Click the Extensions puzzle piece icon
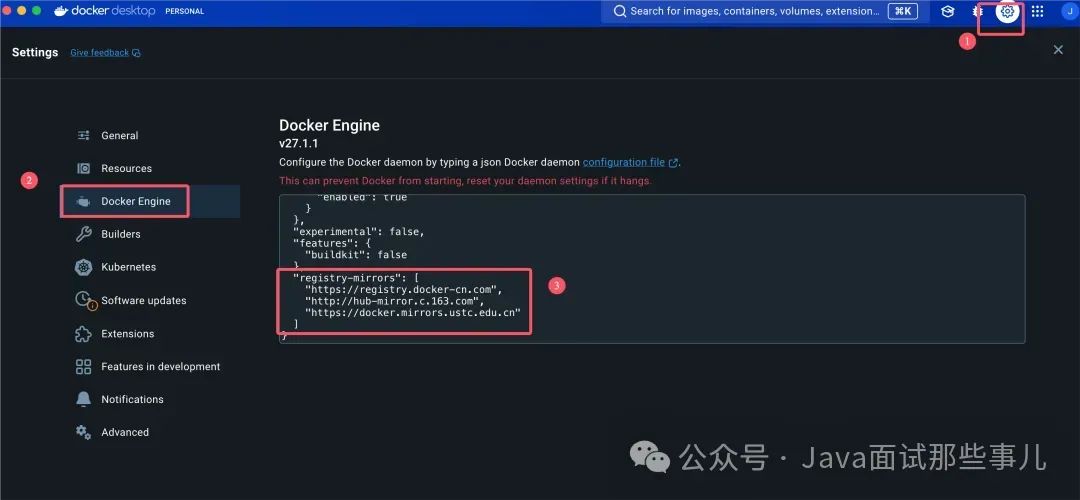The image size is (1080, 500). tap(83, 333)
